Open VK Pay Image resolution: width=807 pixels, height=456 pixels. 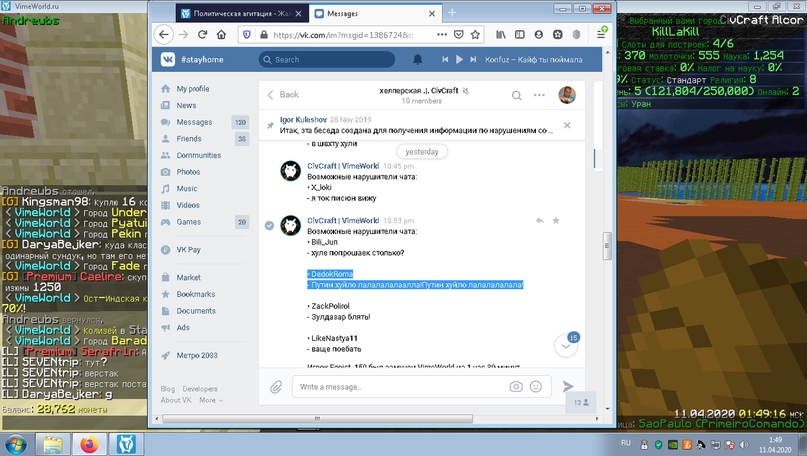188,250
